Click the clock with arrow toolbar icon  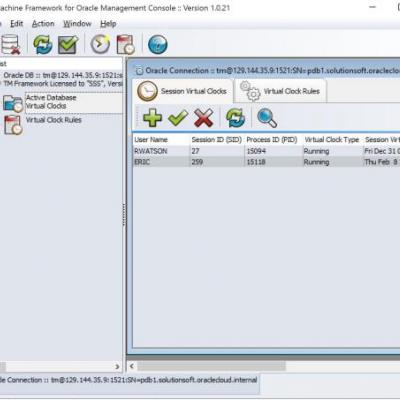pyautogui.click(x=100, y=44)
